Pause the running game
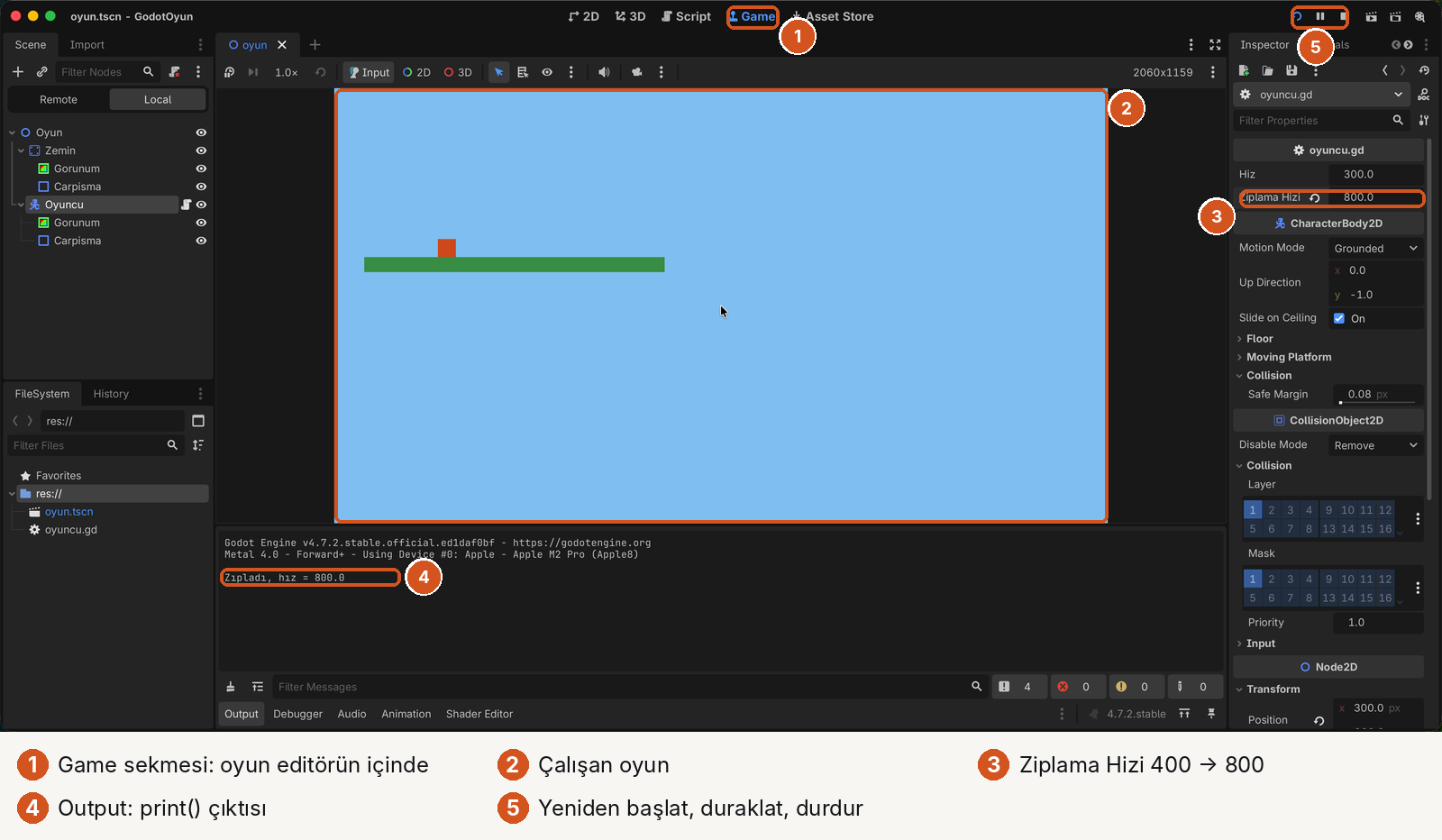The height and width of the screenshot is (840, 1442). pos(1320,16)
